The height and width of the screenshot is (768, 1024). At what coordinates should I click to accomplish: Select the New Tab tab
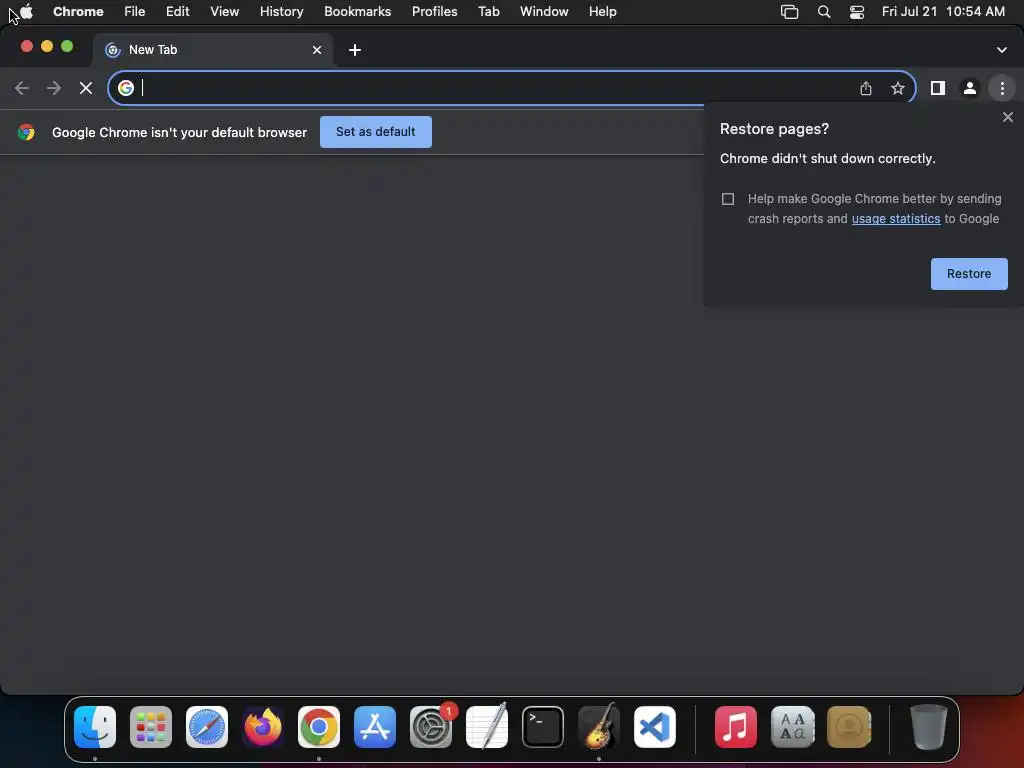pos(212,50)
